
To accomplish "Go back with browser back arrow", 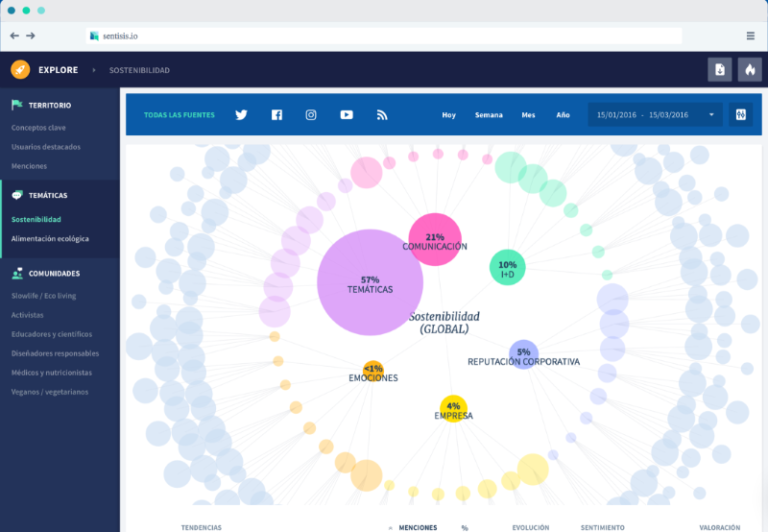I will (x=14, y=36).
